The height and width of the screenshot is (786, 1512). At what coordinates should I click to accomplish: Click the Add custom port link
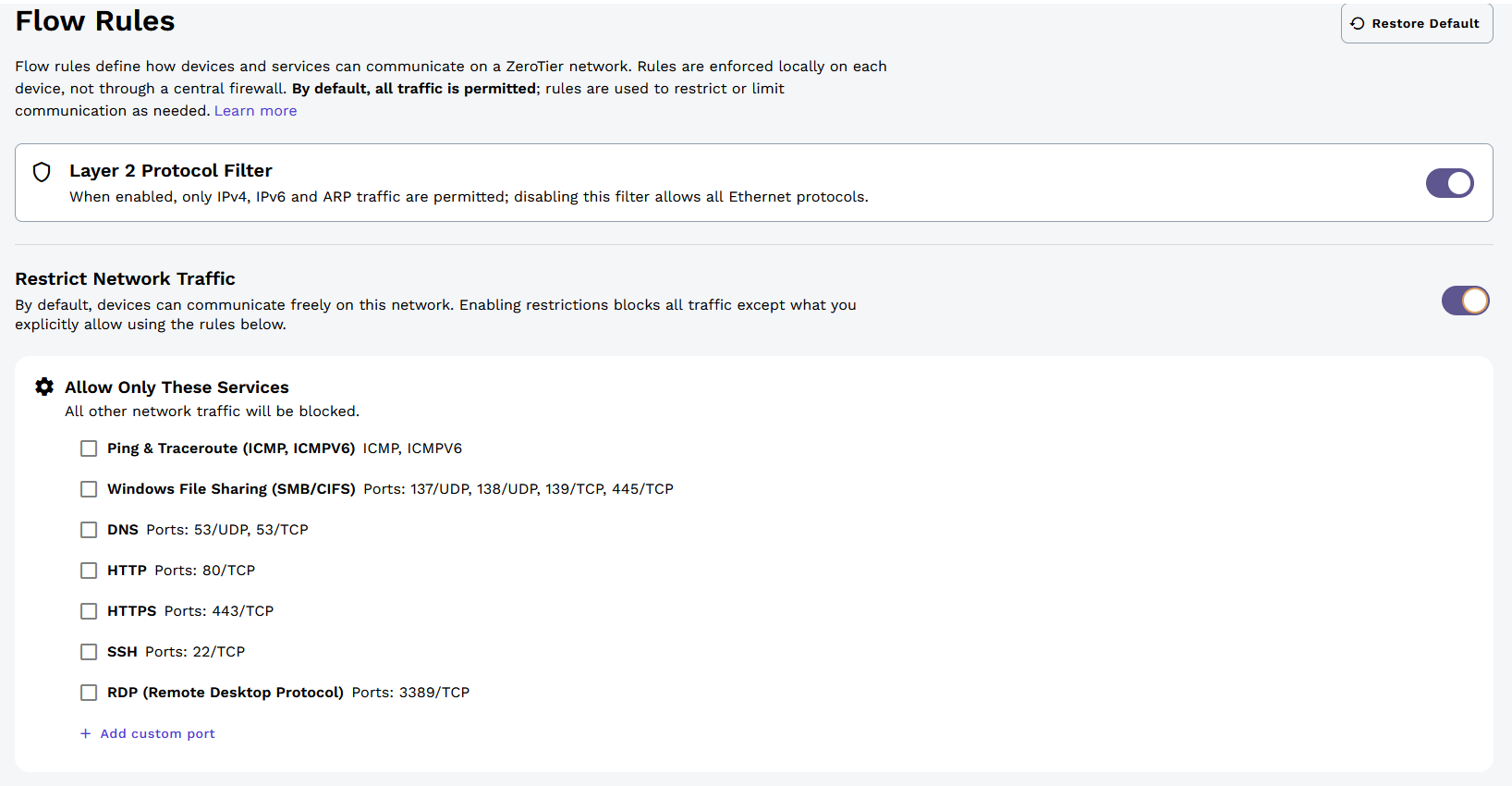tap(157, 733)
